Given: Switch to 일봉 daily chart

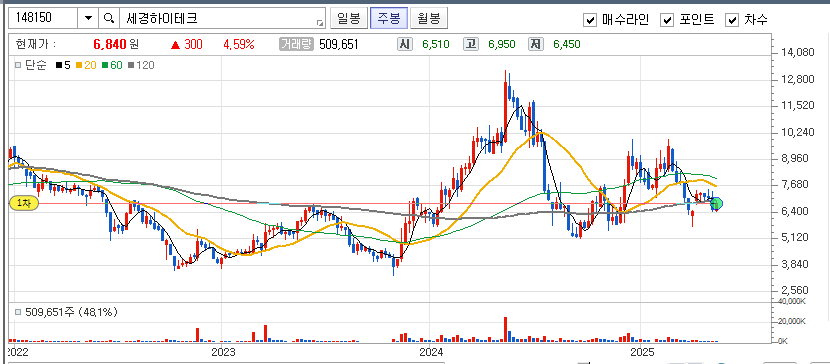Looking at the screenshot, I should (x=348, y=19).
